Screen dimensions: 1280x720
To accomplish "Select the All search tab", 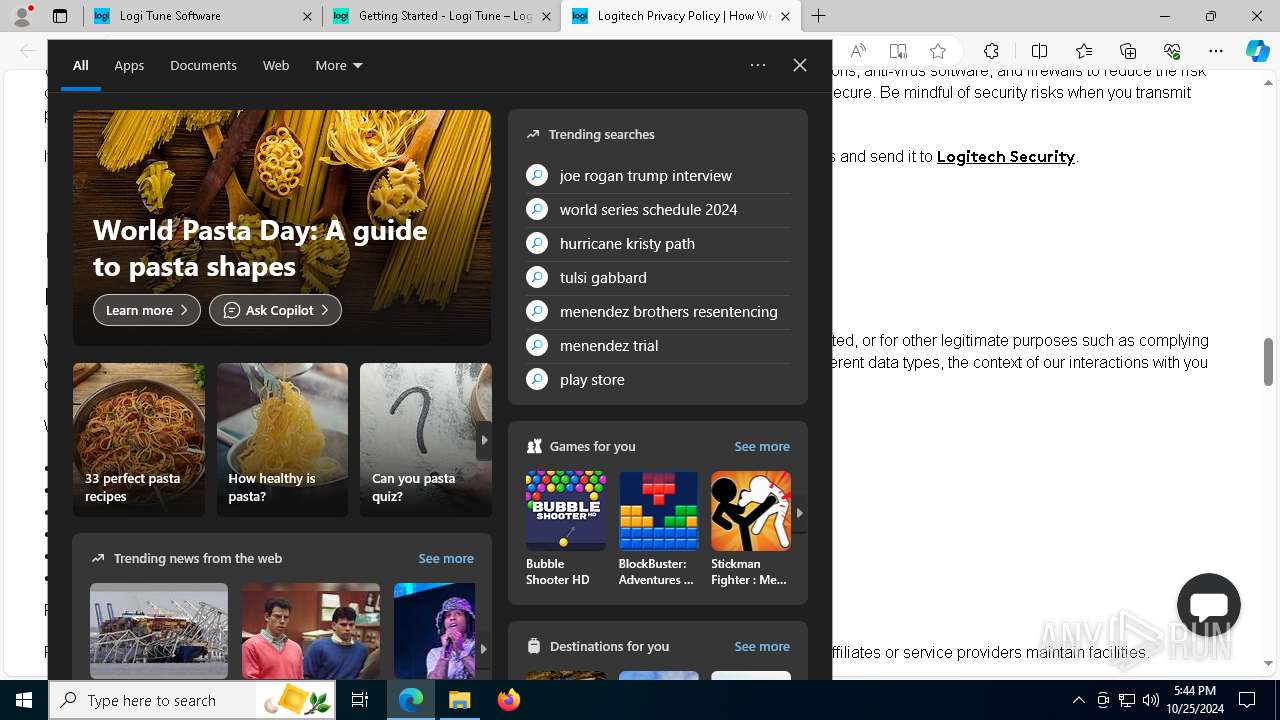I will 81,65.
